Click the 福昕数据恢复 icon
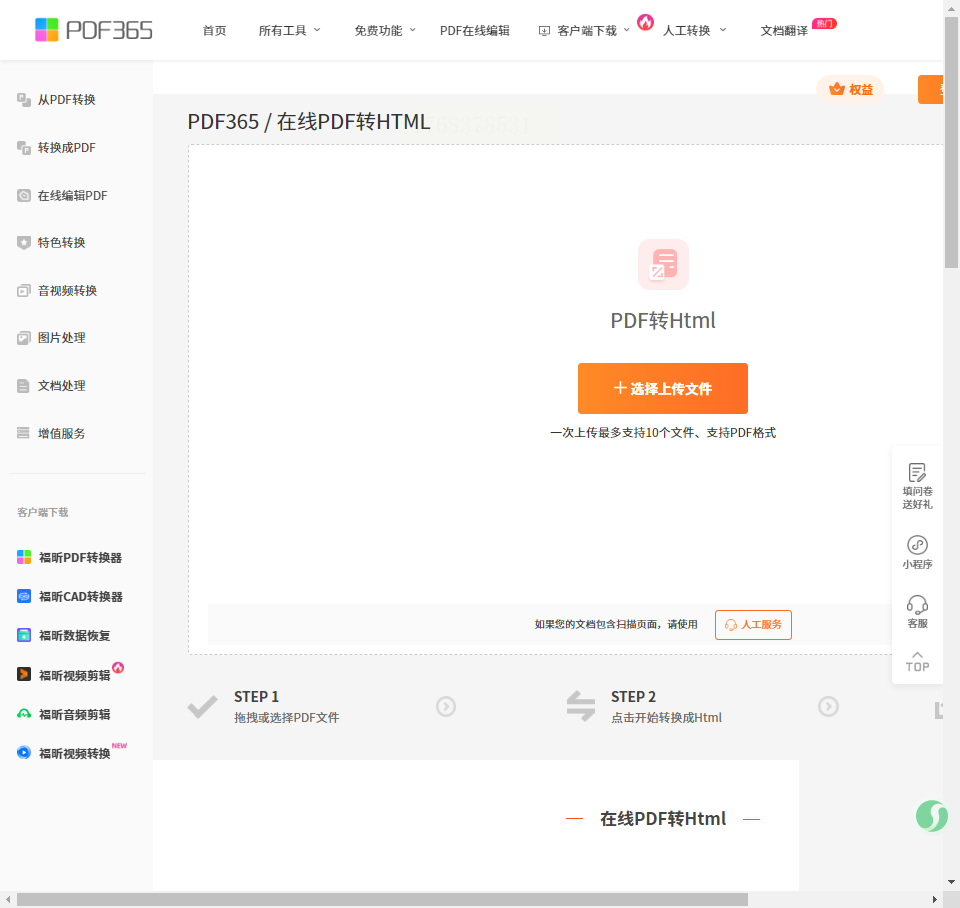Viewport: 960px width, 908px height. coord(24,636)
